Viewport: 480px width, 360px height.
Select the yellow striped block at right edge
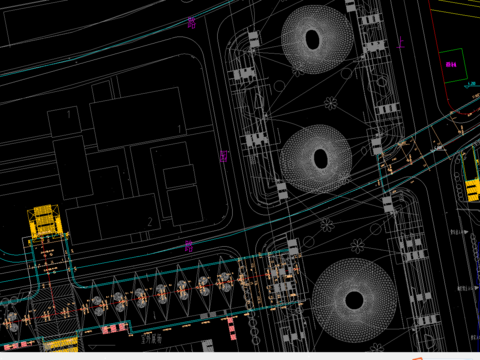472,190
